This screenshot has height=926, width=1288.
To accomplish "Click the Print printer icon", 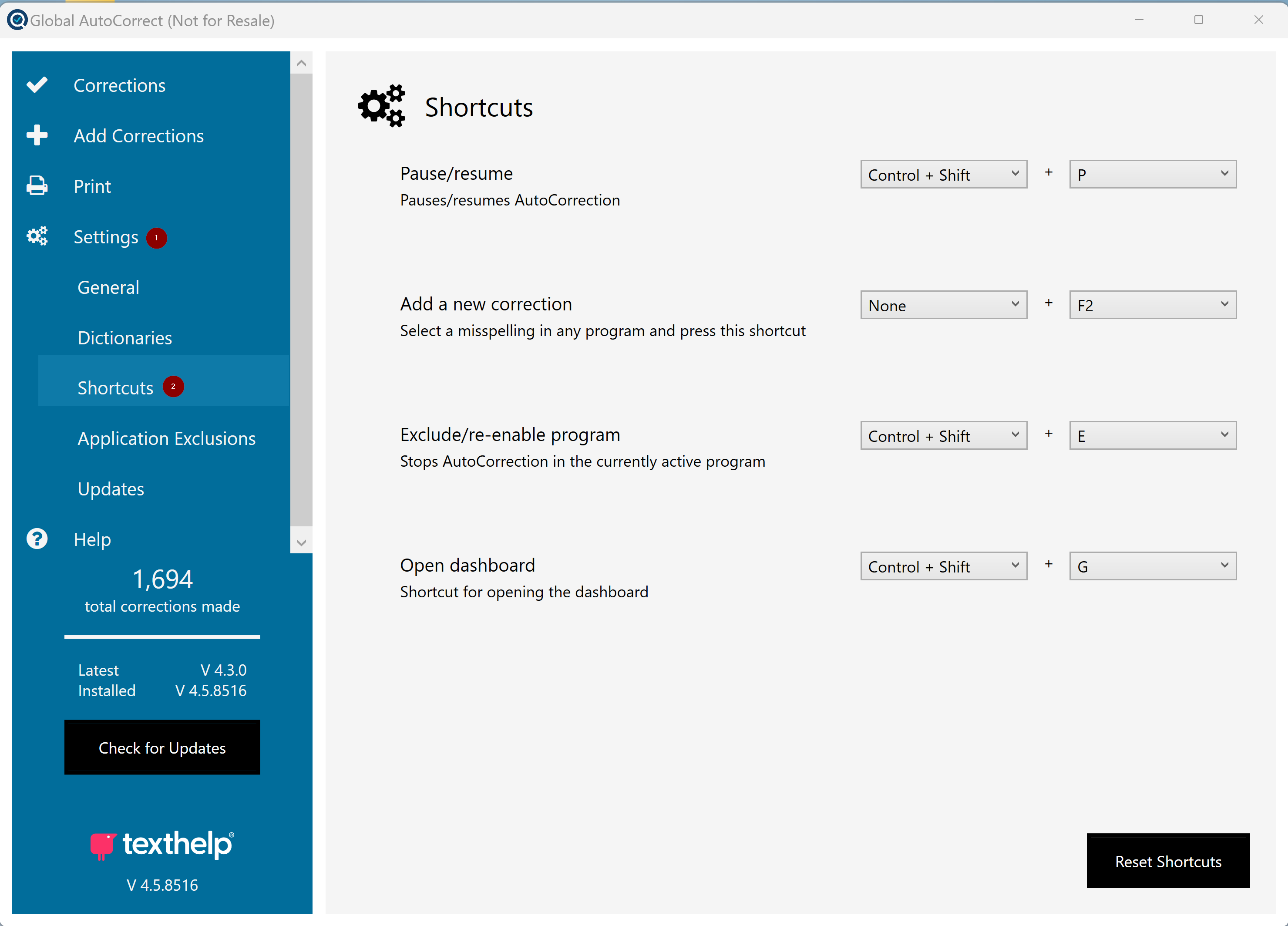I will coord(37,186).
